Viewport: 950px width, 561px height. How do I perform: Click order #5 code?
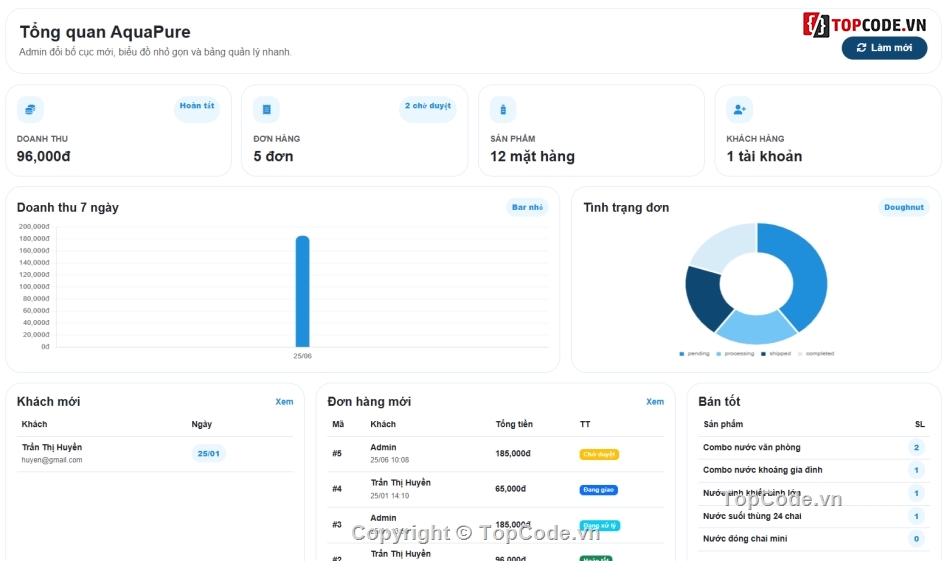tap(337, 454)
